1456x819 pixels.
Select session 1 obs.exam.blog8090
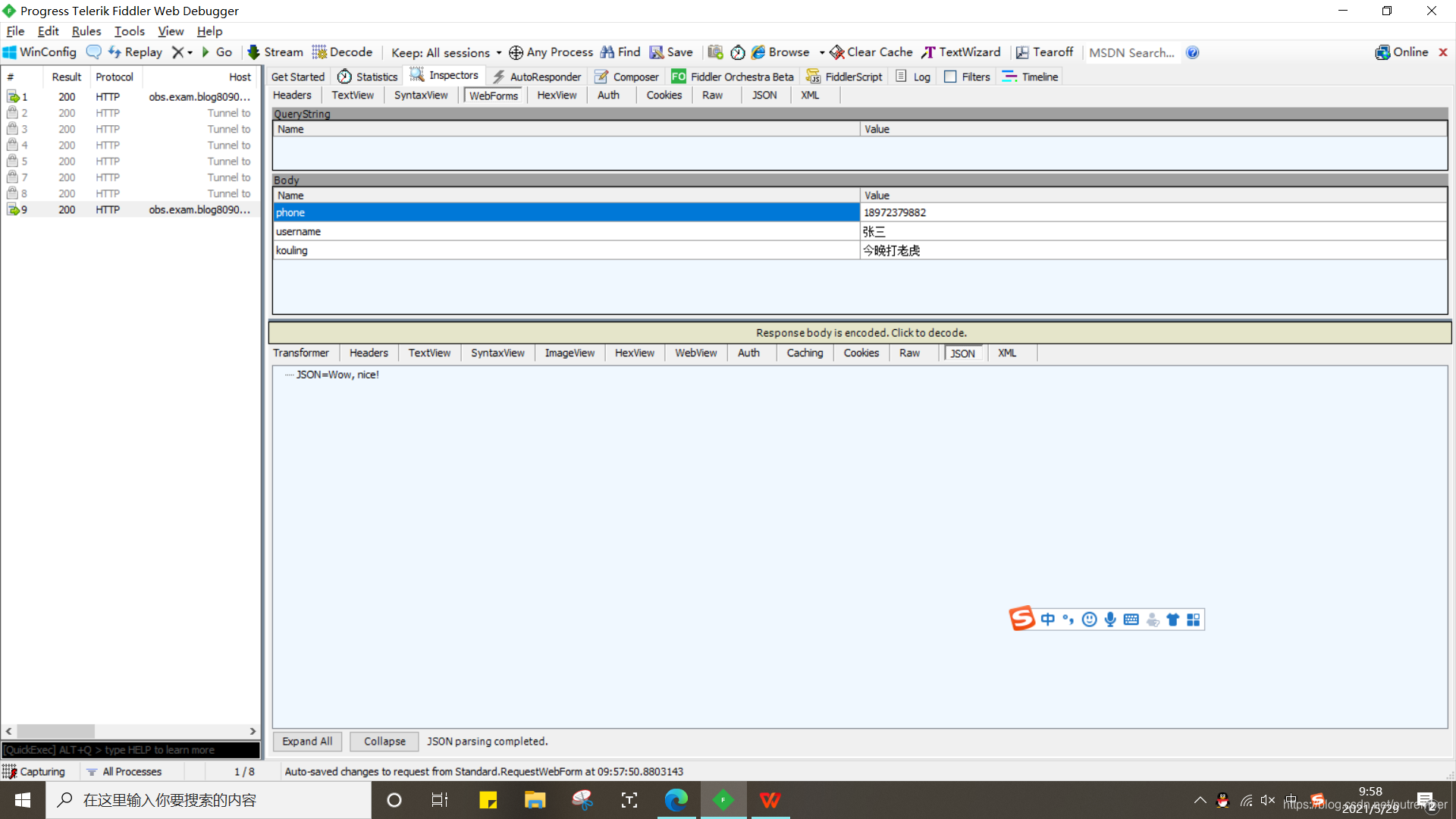pyautogui.click(x=130, y=96)
